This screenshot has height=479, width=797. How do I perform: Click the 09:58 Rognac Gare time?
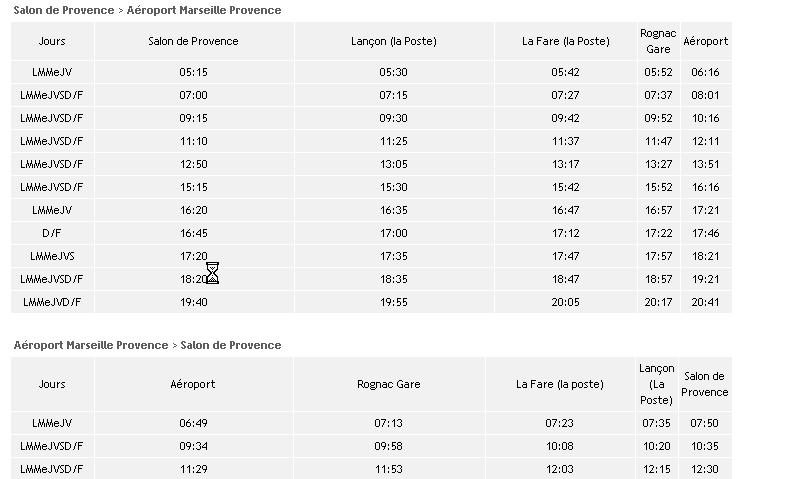[x=388, y=447]
